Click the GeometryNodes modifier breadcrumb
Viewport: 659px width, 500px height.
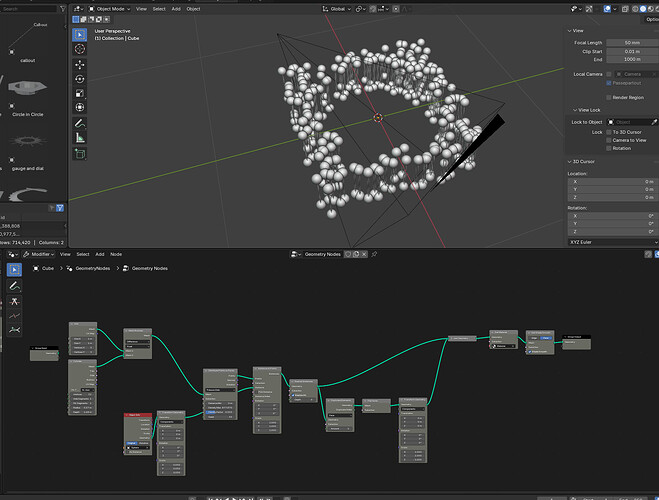[88, 268]
